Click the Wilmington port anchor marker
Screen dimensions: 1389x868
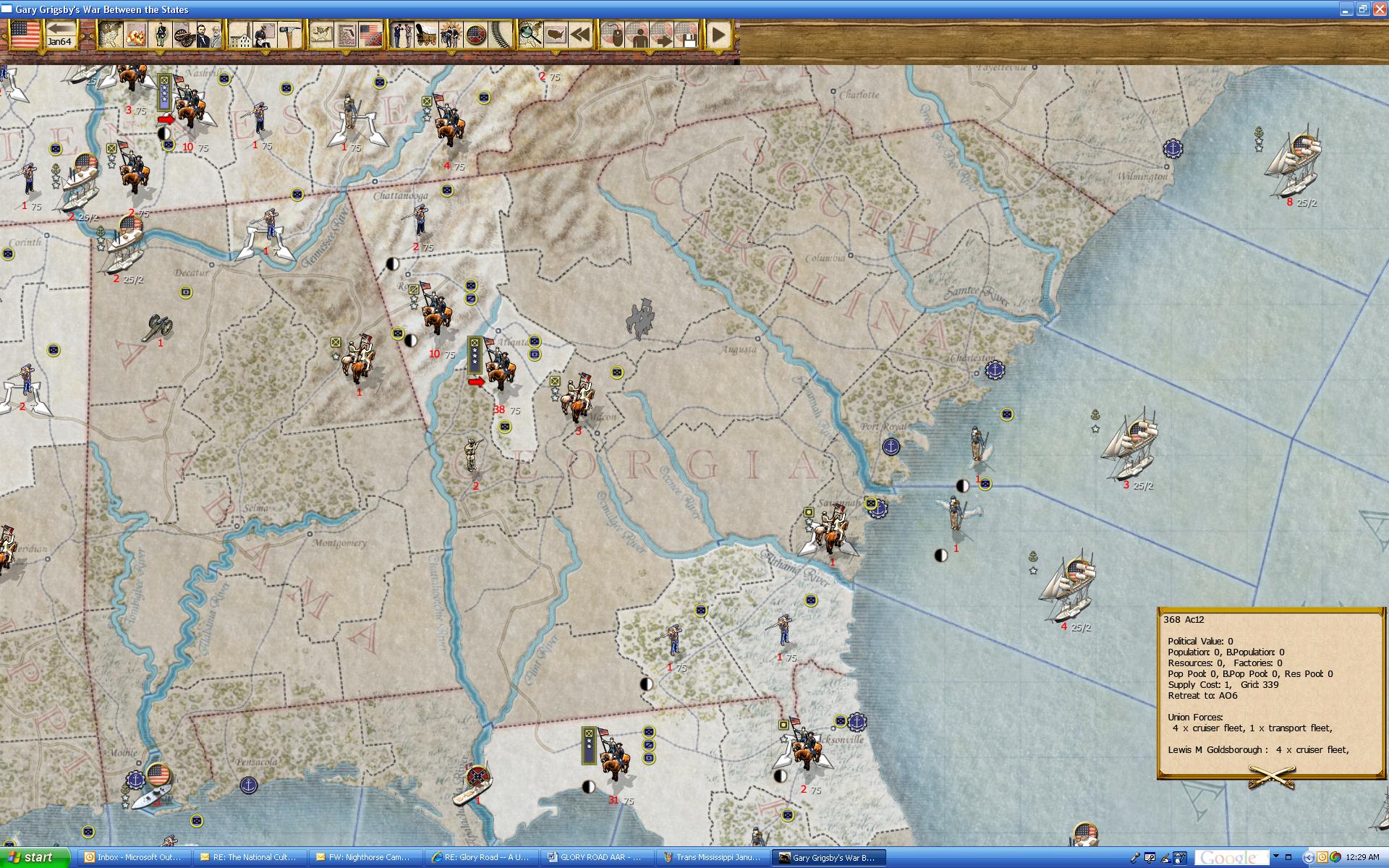point(1173,149)
